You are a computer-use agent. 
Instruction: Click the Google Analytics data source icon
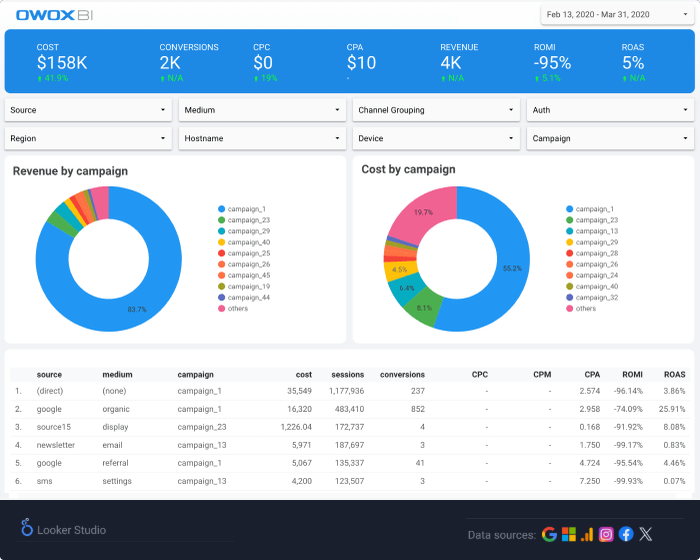click(x=587, y=534)
